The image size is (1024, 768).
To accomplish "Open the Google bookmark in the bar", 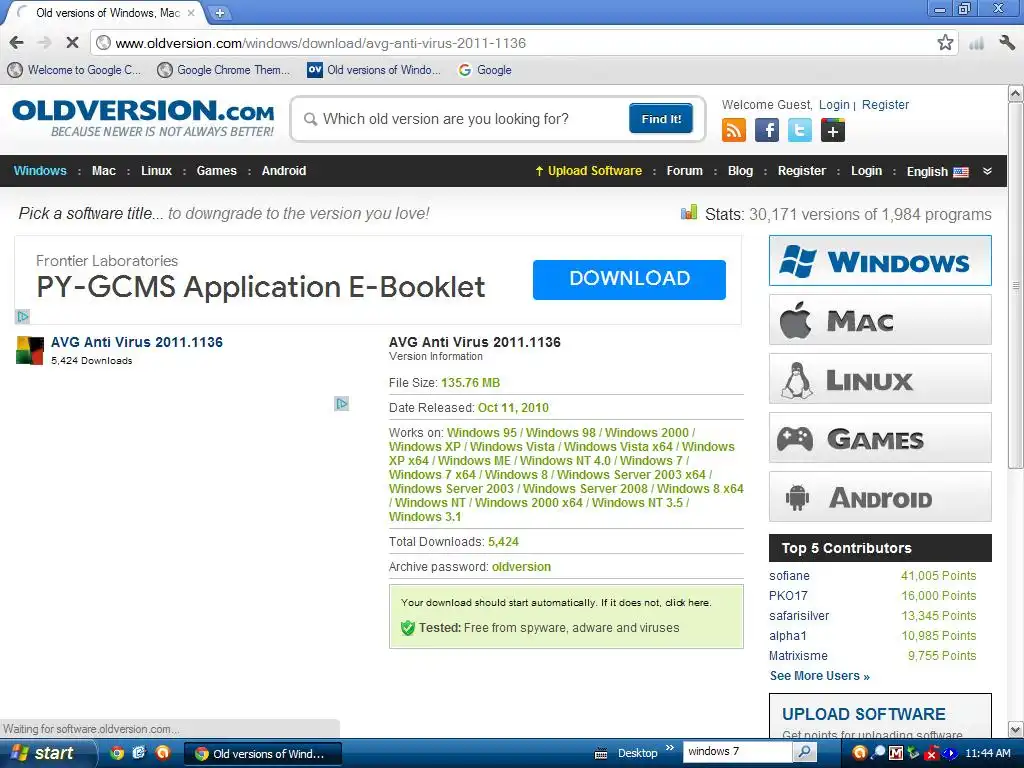I will tap(485, 70).
